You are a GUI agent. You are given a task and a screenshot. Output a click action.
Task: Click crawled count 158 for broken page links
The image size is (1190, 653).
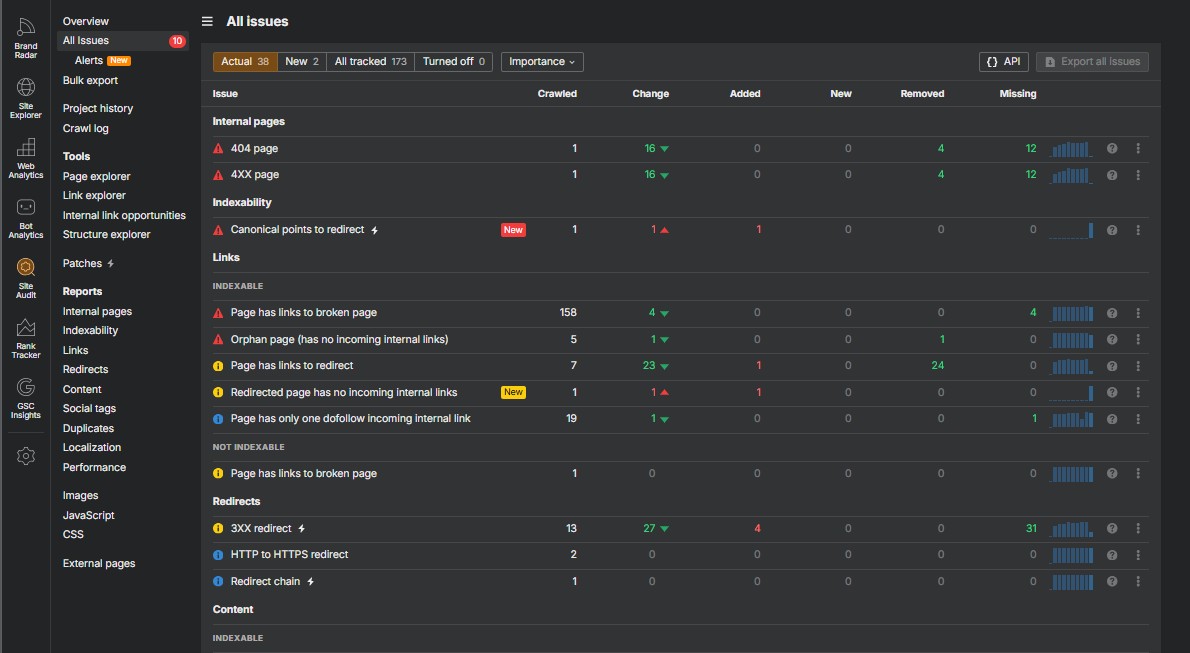tap(568, 313)
